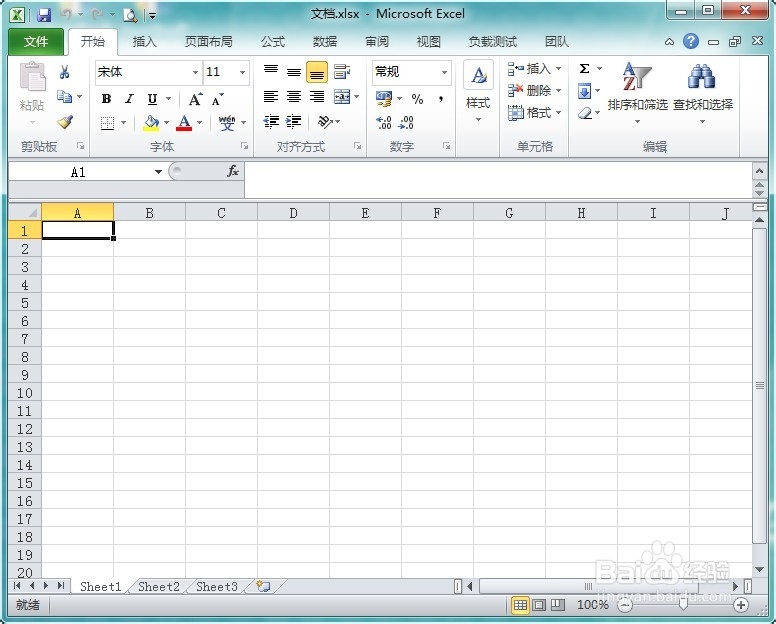This screenshot has width=776, height=624.
Task: Zoom in with the plus button
Action: (740, 605)
